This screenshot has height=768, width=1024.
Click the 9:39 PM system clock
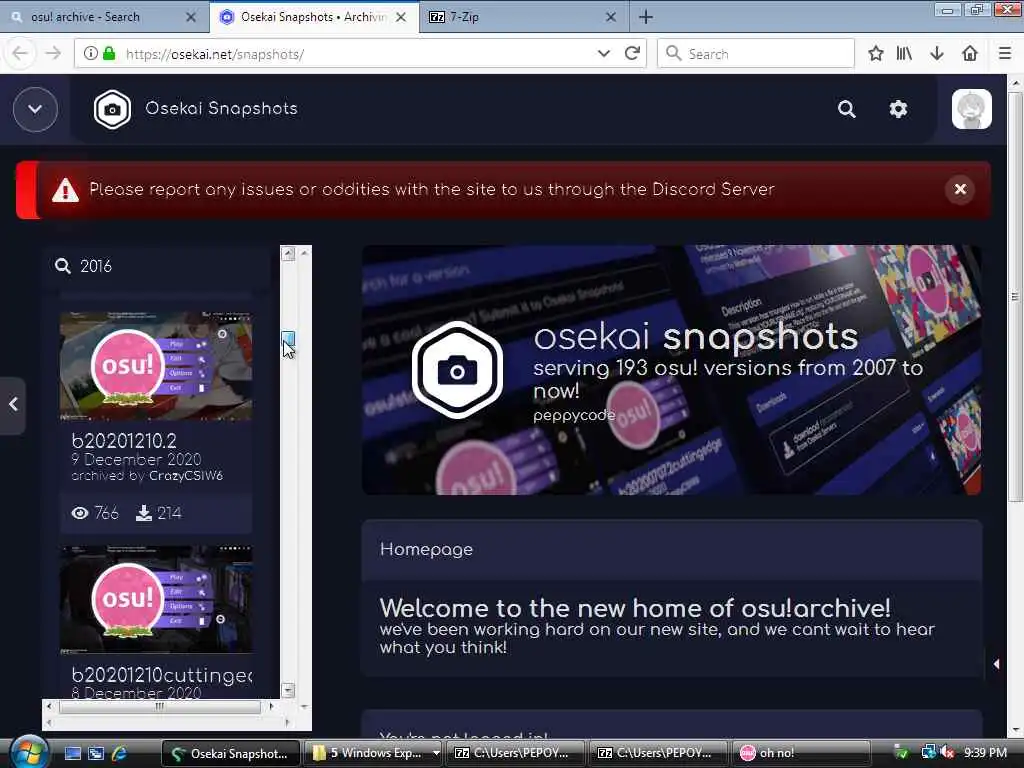pos(985,753)
